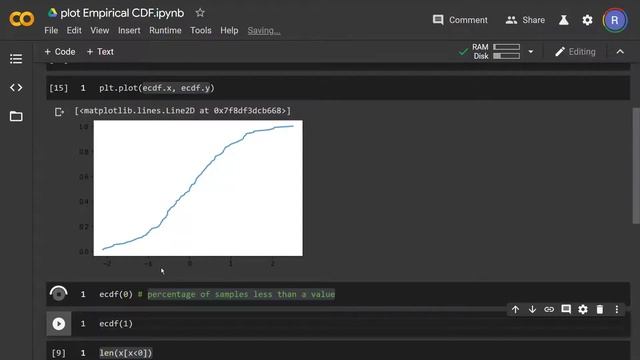The height and width of the screenshot is (360, 640).
Task: Click the matplotlib Line2D output text
Action: coord(182,111)
